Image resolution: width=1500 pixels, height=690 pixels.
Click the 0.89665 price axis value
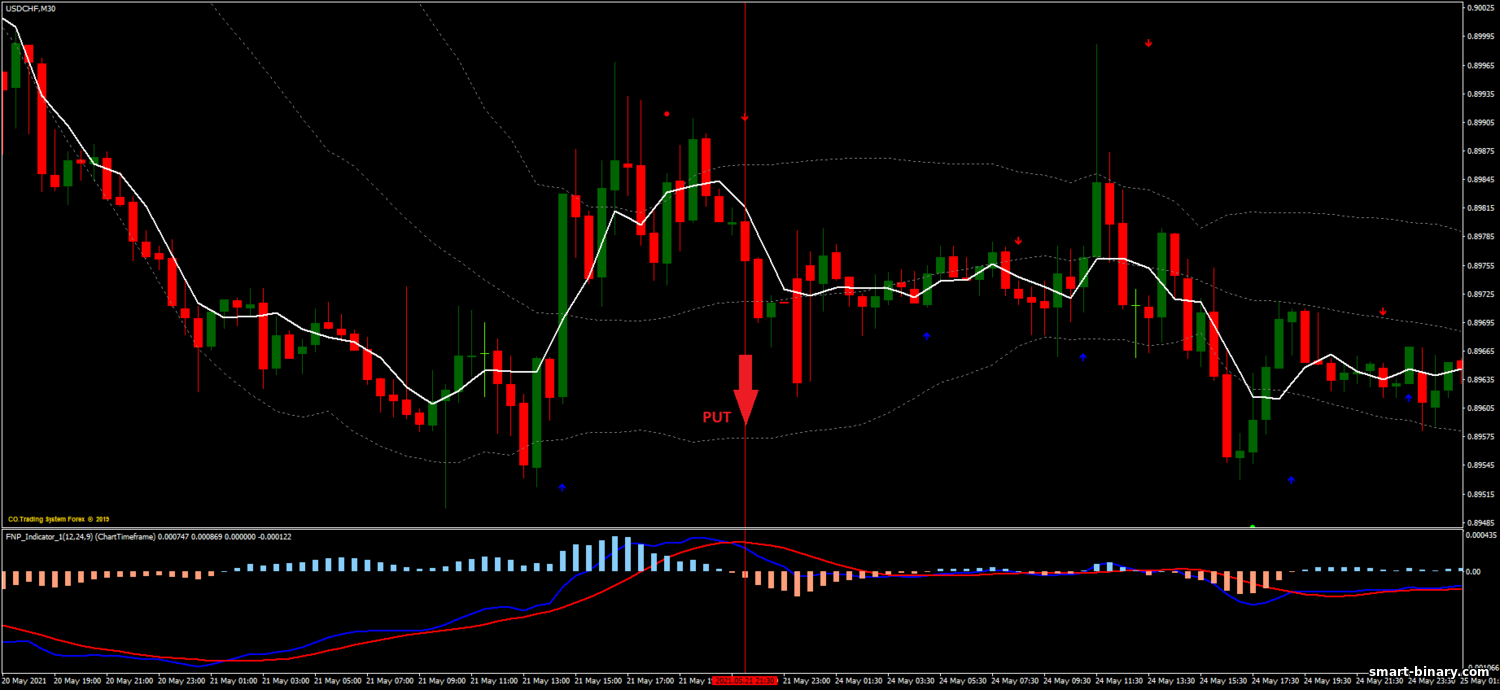[1480, 351]
